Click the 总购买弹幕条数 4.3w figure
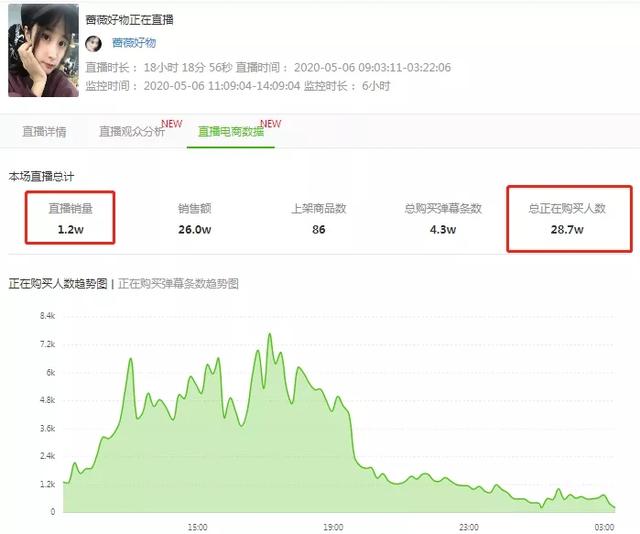 pos(443,229)
